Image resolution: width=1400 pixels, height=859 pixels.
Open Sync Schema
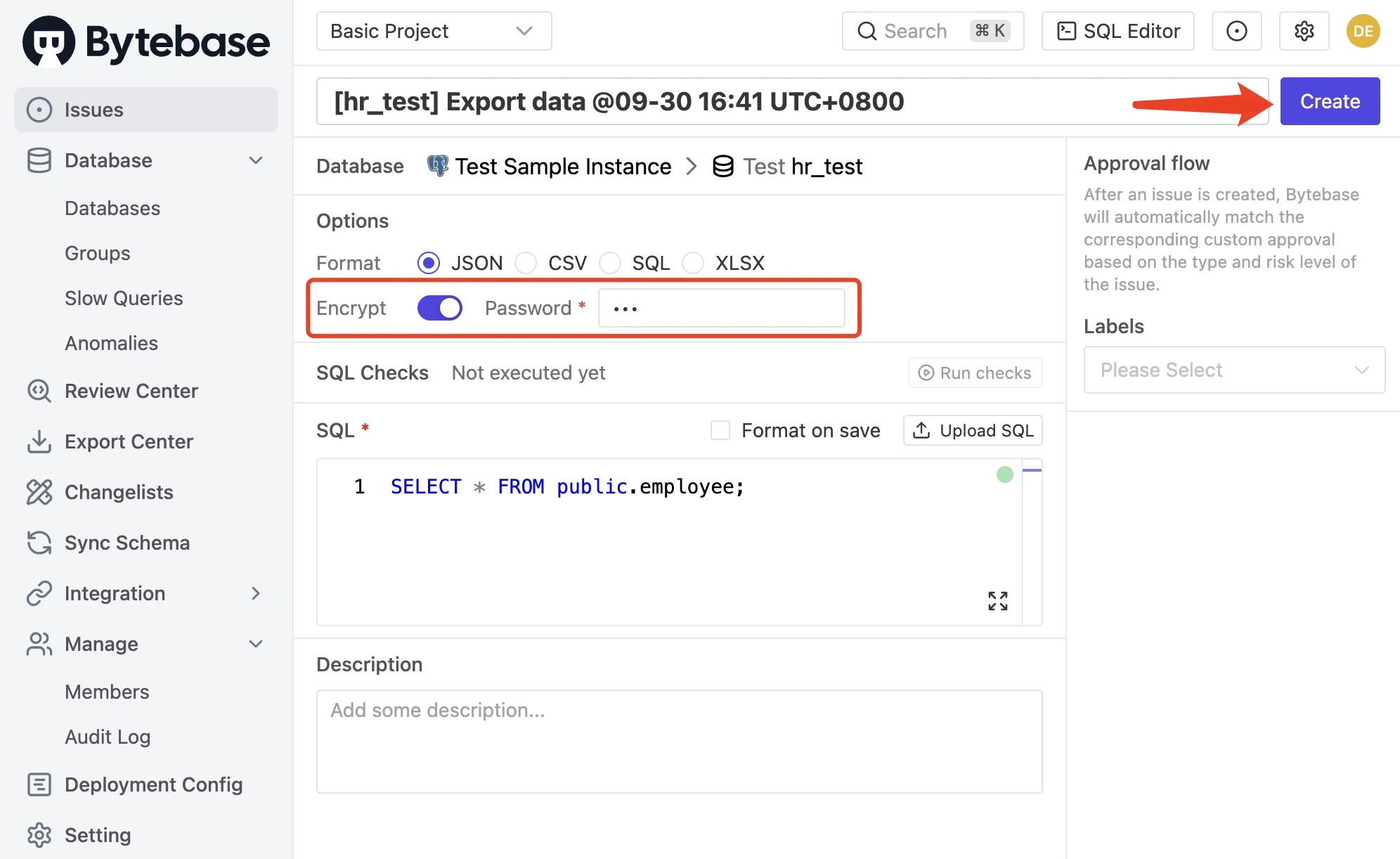coord(127,543)
